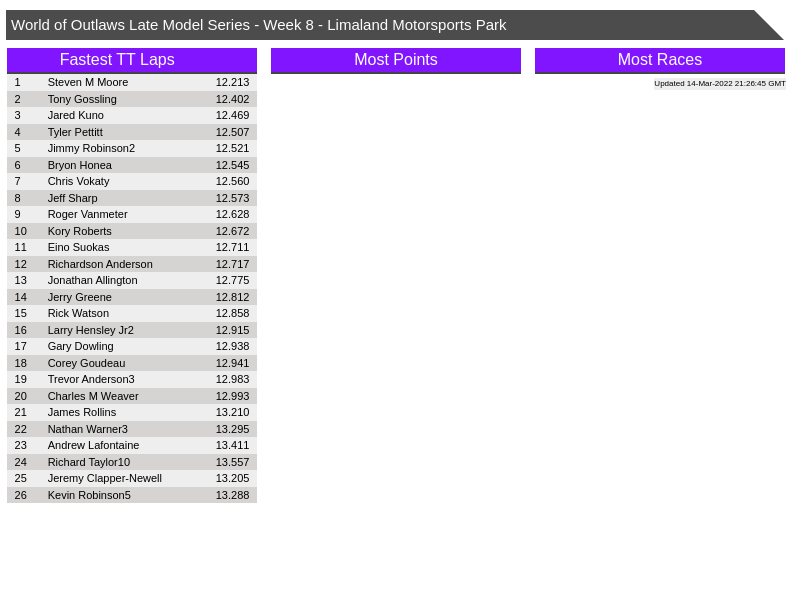Click the 12.213 lap time
Screen dimensions: 800x600
(232, 82)
